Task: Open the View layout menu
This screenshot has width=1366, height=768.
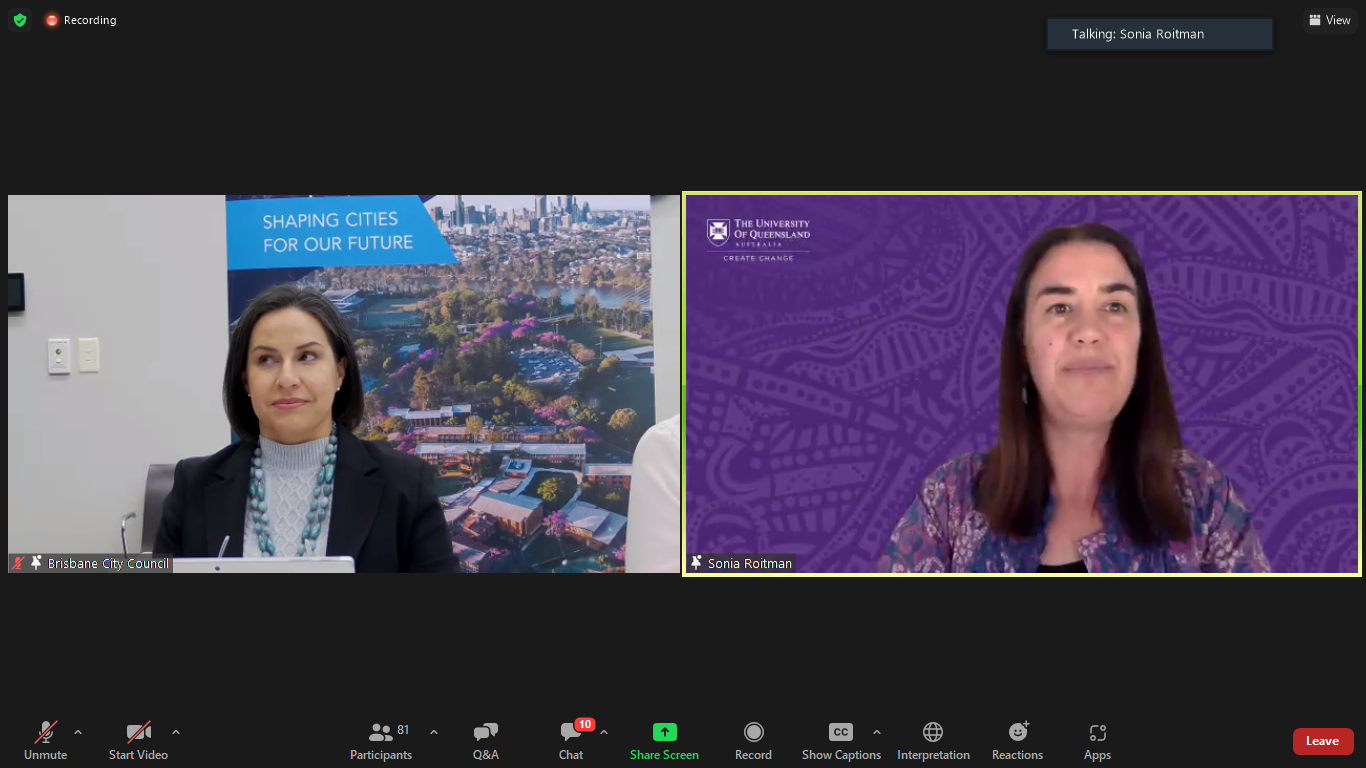Action: coord(1329,20)
